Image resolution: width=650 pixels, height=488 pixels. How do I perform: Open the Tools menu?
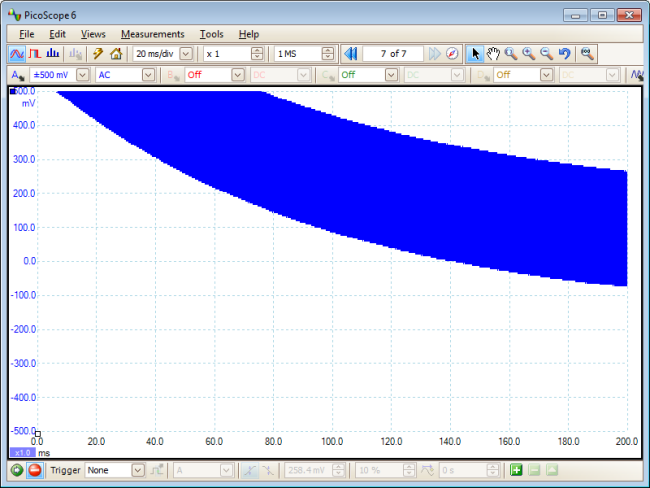(x=211, y=34)
